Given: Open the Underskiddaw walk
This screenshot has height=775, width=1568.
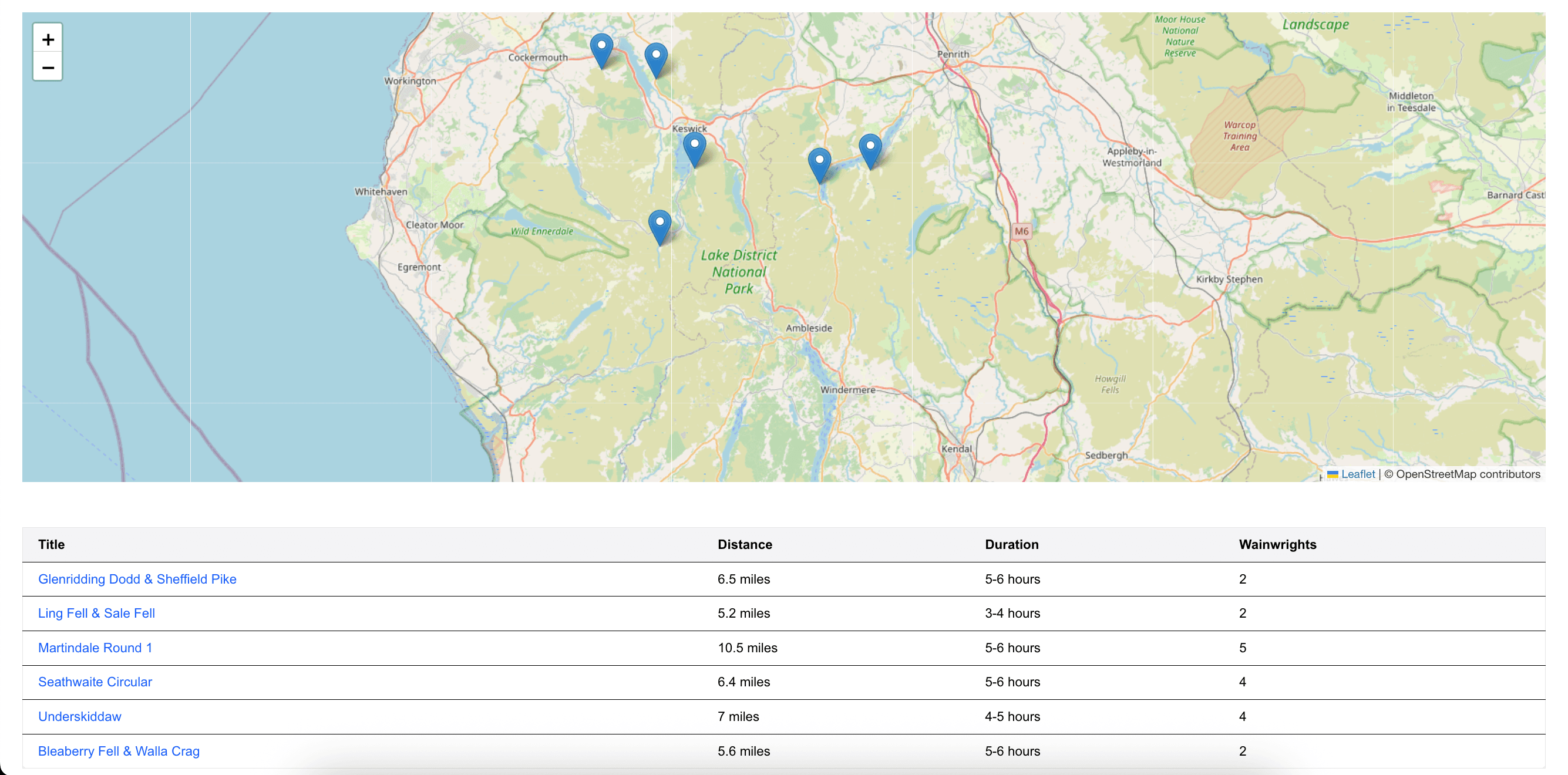Looking at the screenshot, I should click(80, 717).
